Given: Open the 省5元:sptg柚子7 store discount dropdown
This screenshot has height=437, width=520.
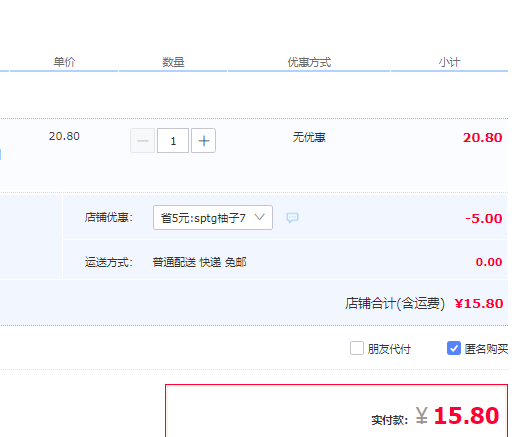Looking at the screenshot, I should [x=213, y=218].
